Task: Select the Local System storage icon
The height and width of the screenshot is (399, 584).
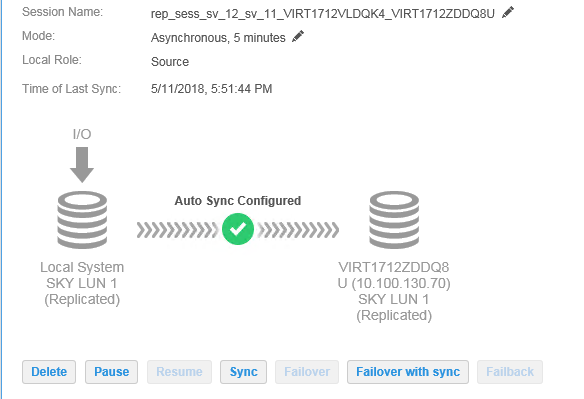Action: (x=82, y=220)
